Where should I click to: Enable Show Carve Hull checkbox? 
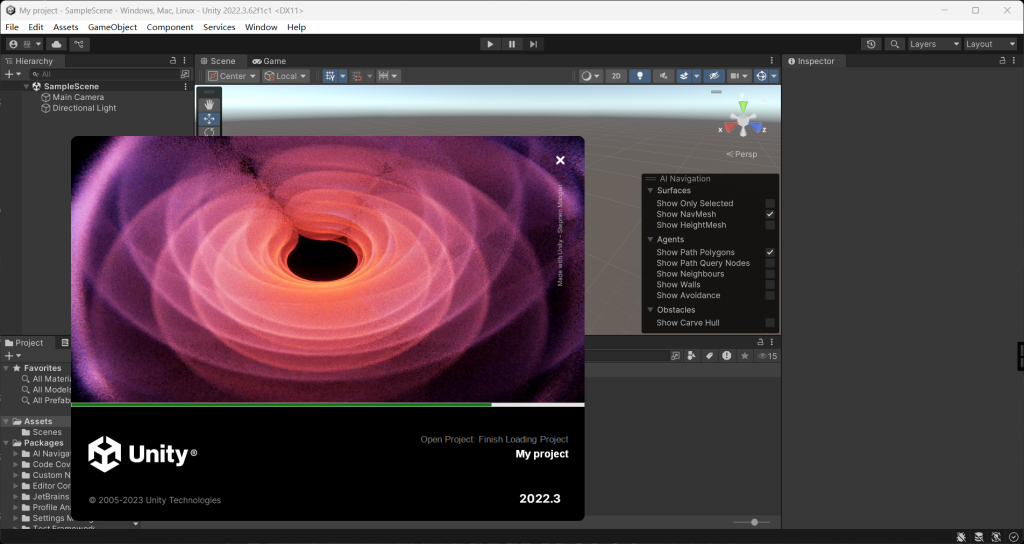(770, 323)
